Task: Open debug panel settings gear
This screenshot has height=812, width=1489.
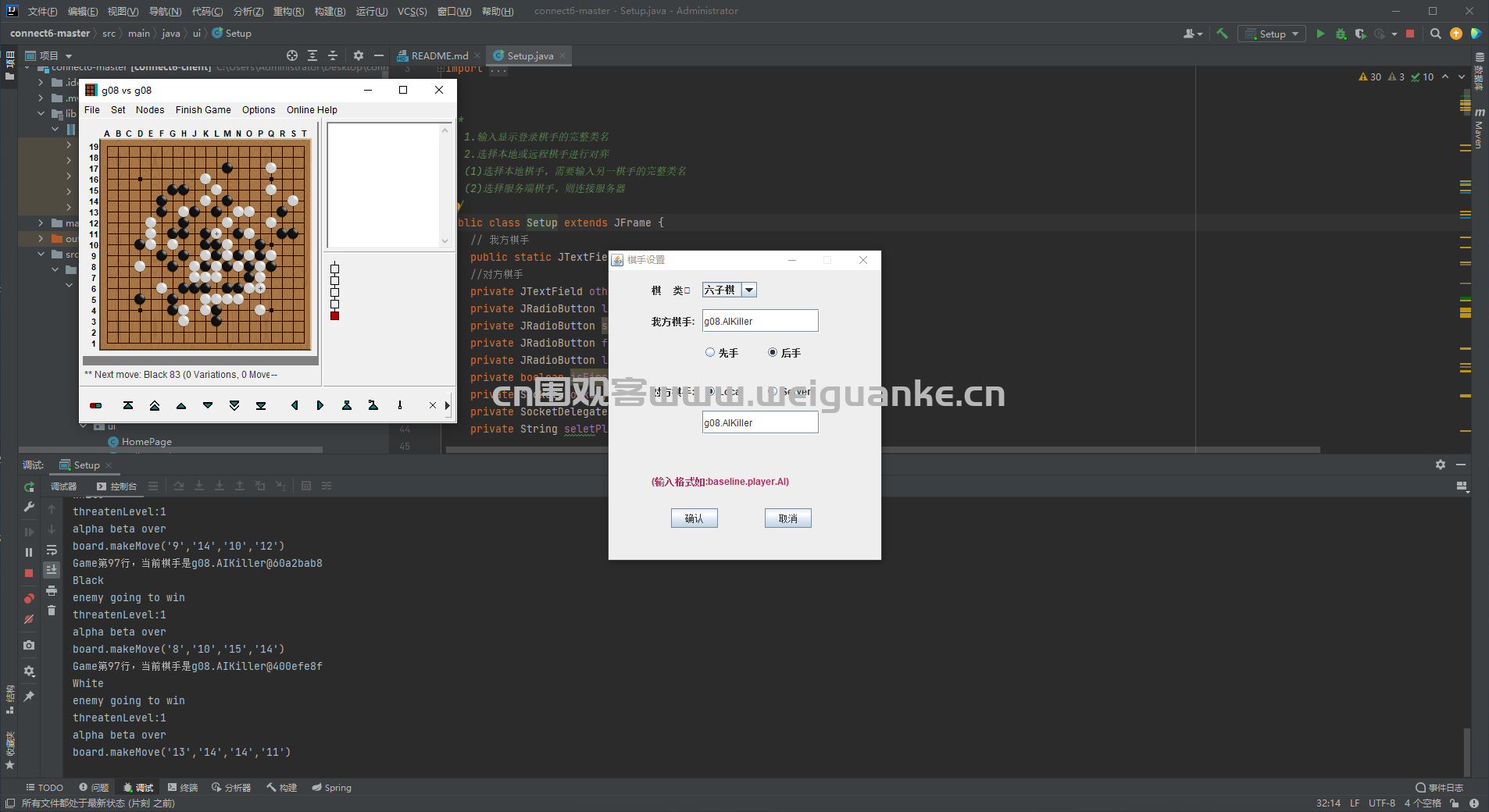Action: [1440, 465]
